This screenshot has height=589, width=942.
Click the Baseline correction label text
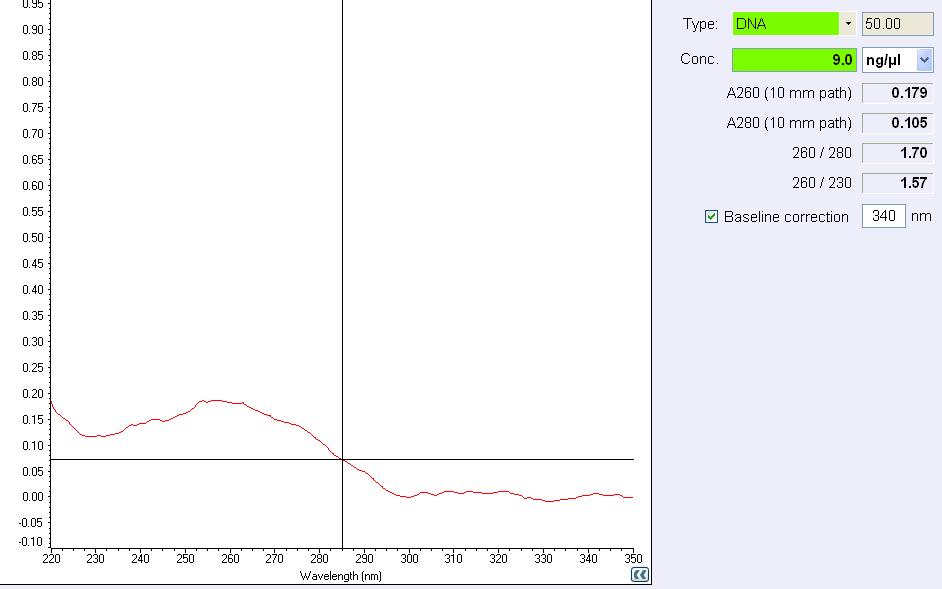[x=786, y=217]
